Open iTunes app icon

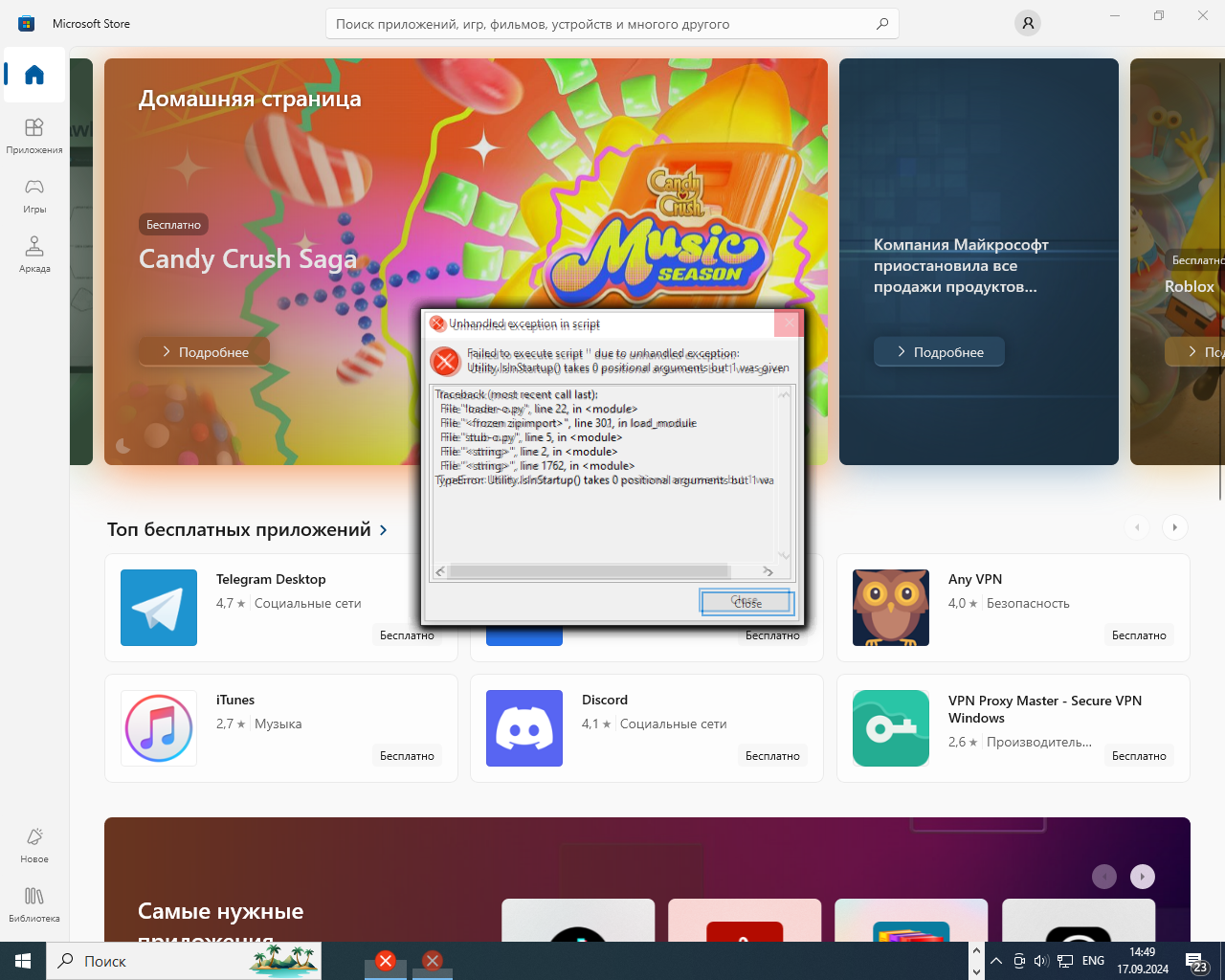(159, 728)
